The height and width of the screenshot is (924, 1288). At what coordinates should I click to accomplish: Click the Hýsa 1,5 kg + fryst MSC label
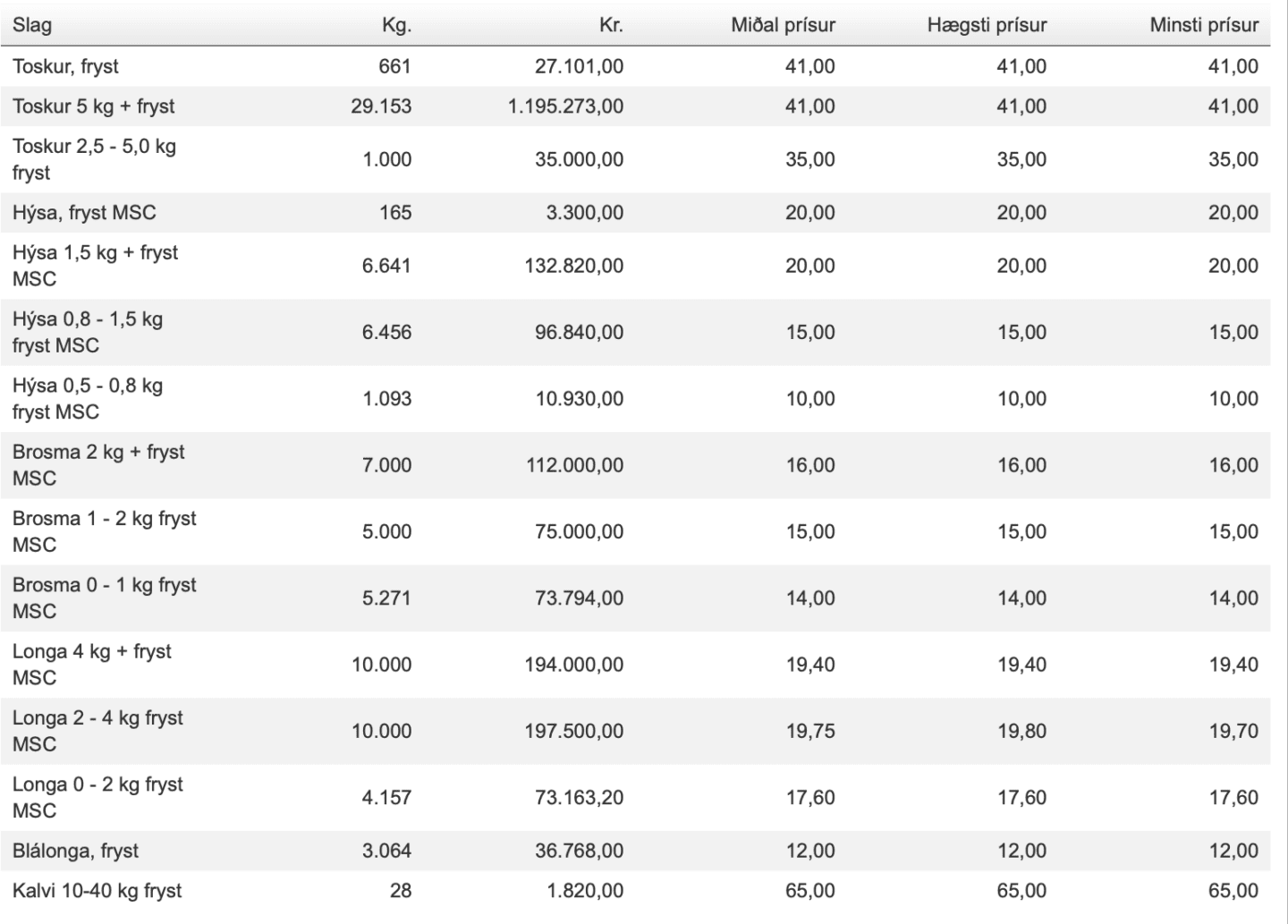click(95, 266)
